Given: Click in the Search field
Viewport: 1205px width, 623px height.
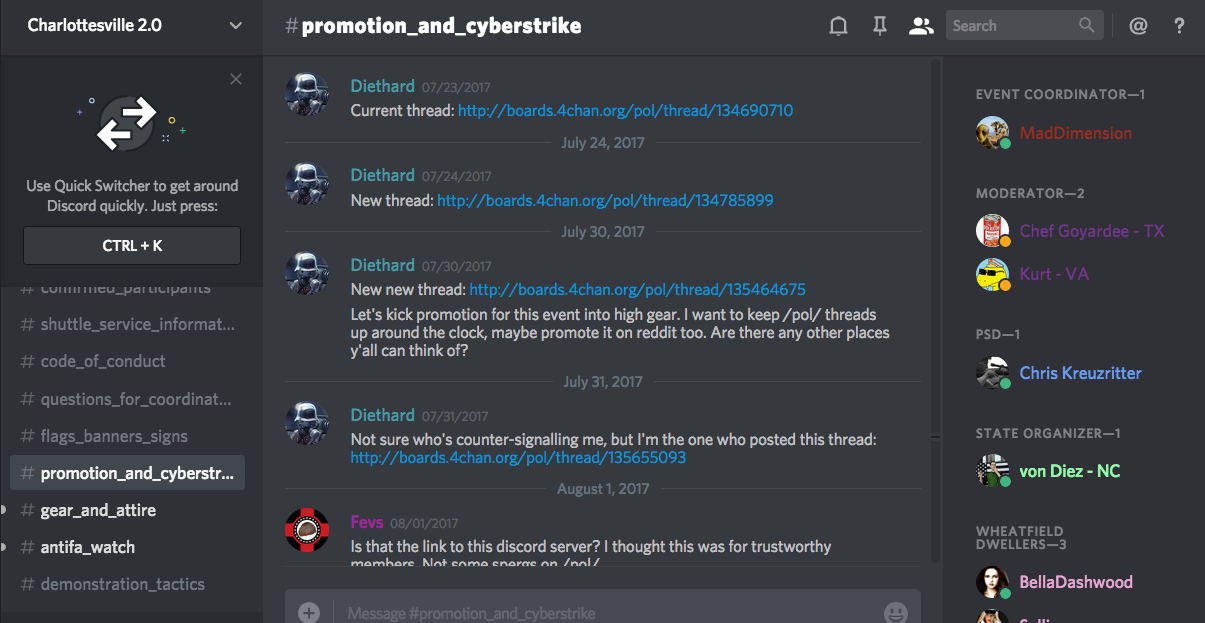Looking at the screenshot, I should click(1010, 26).
